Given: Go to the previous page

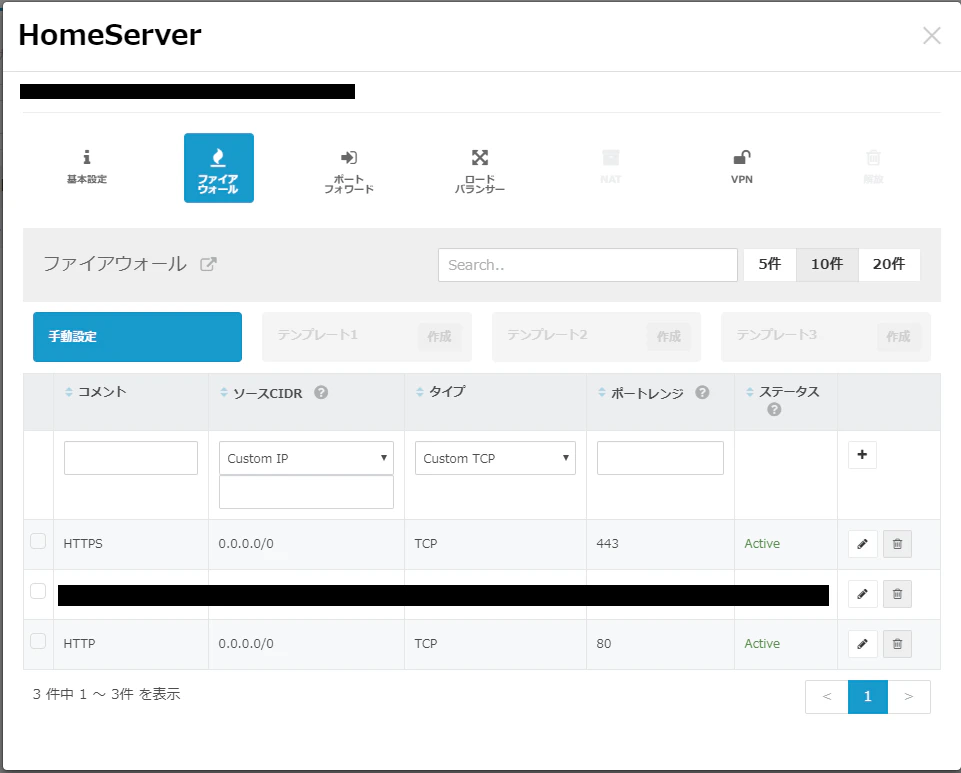Looking at the screenshot, I should click(x=827, y=696).
